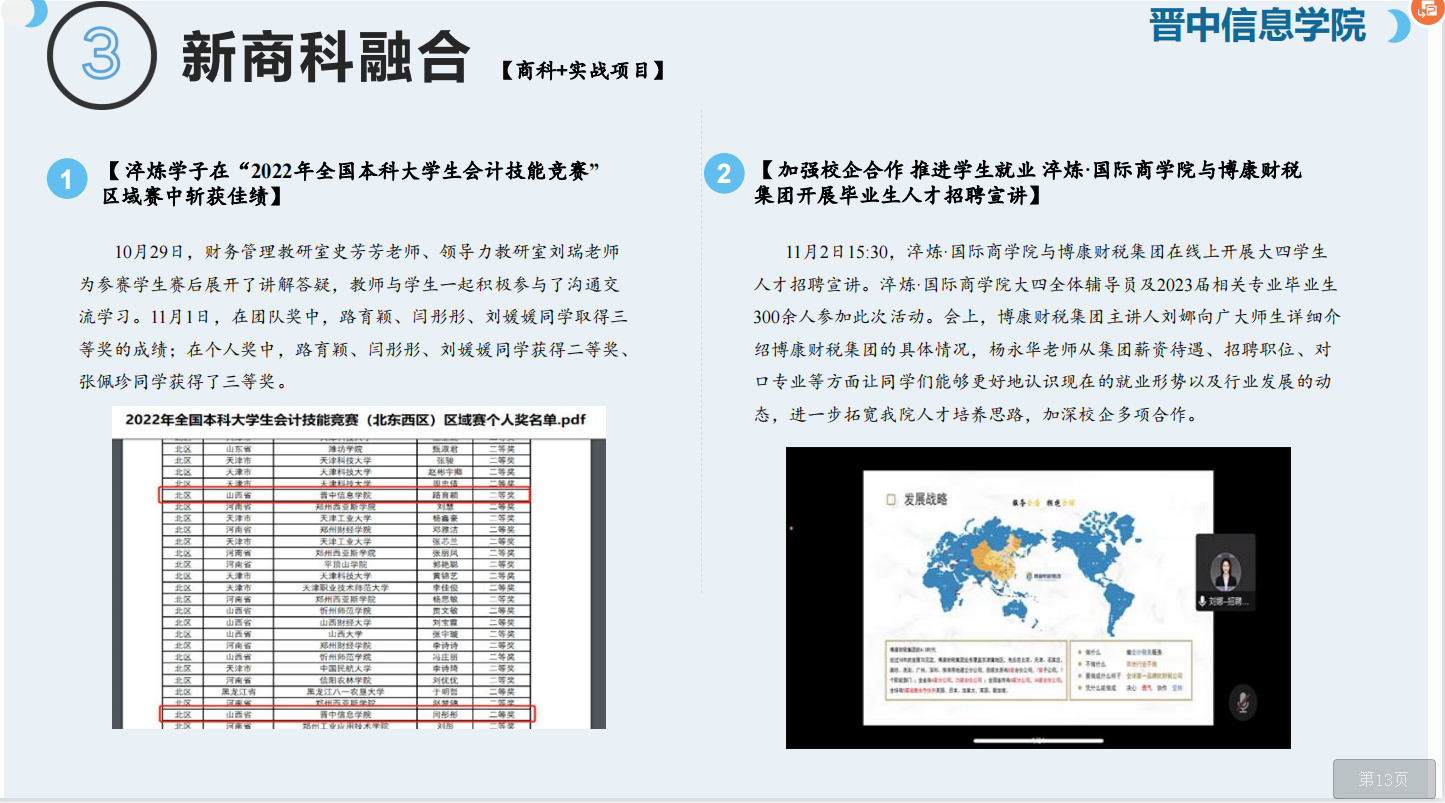Click the heading about 博康财税集团 recruitment talk
The width and height of the screenshot is (1445, 803).
1028,183
